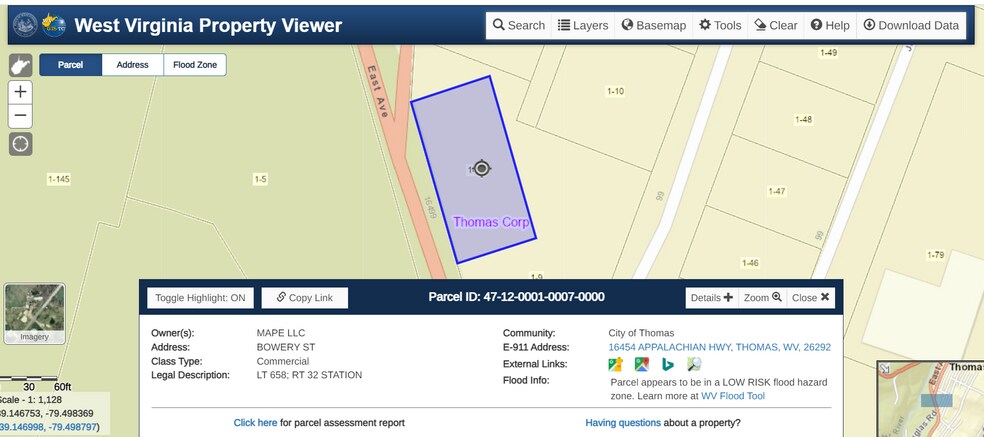
Task: Switch identify mode to Address
Action: [x=132, y=65]
